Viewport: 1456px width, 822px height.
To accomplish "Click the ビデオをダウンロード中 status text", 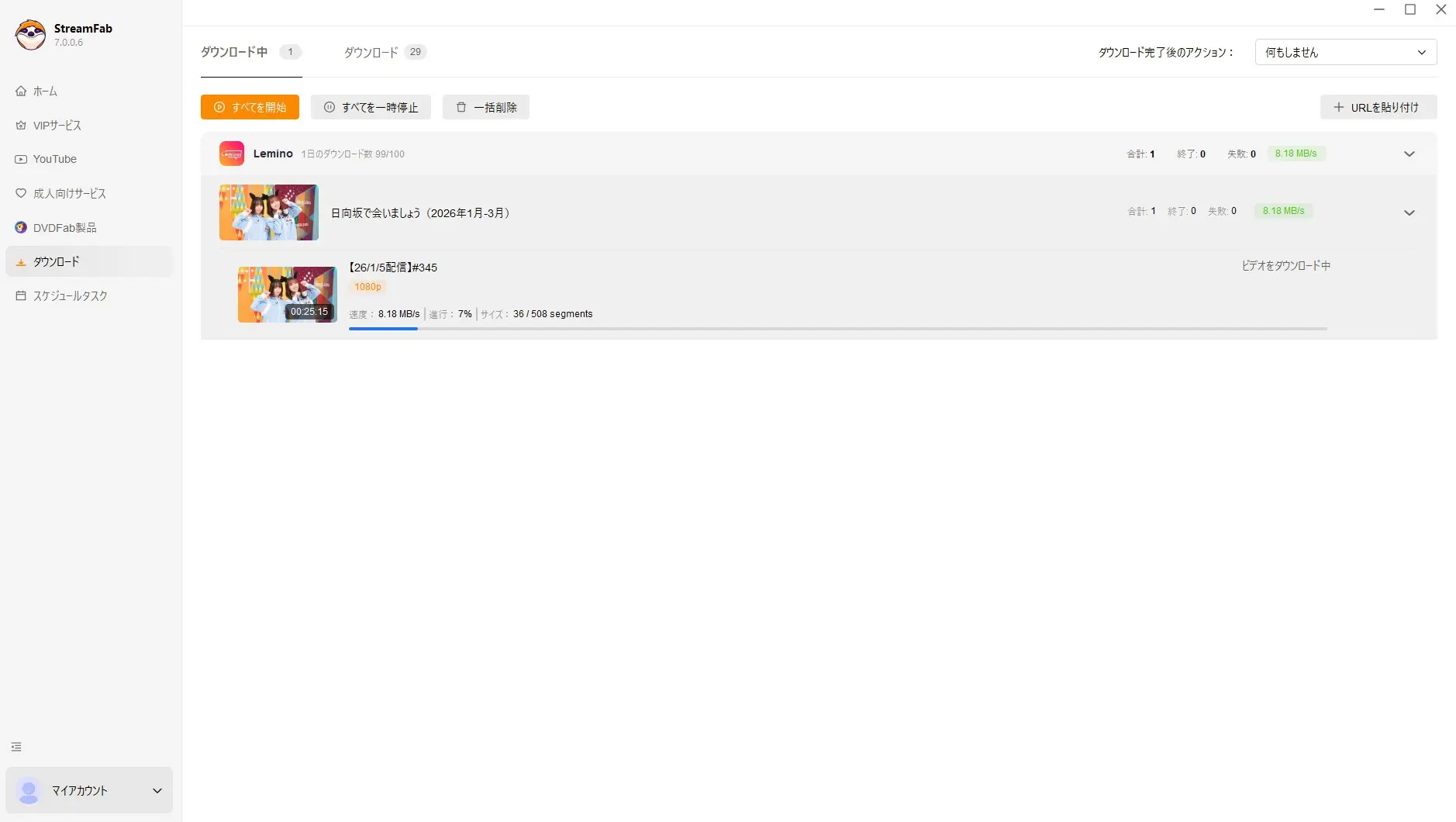I will point(1286,265).
